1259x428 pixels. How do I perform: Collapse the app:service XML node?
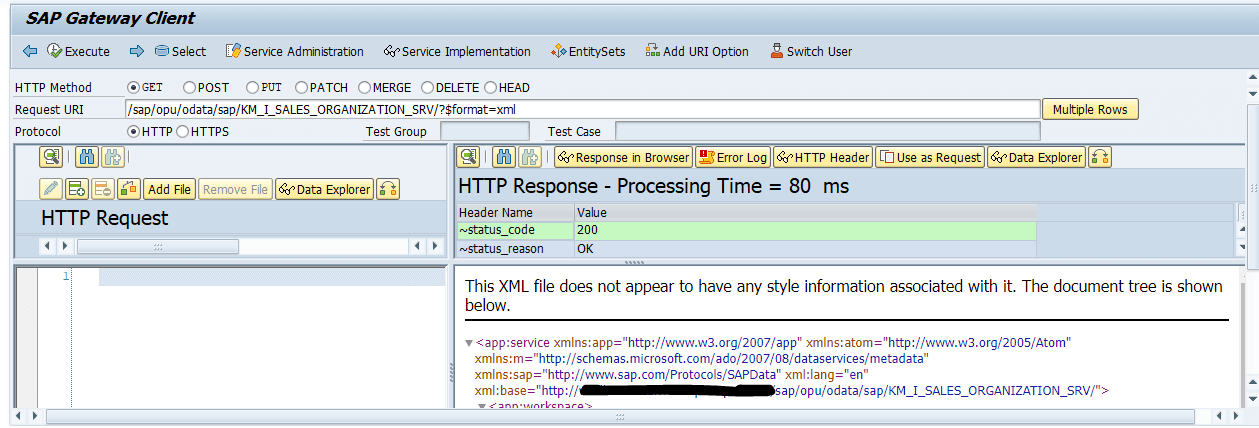click(x=470, y=342)
